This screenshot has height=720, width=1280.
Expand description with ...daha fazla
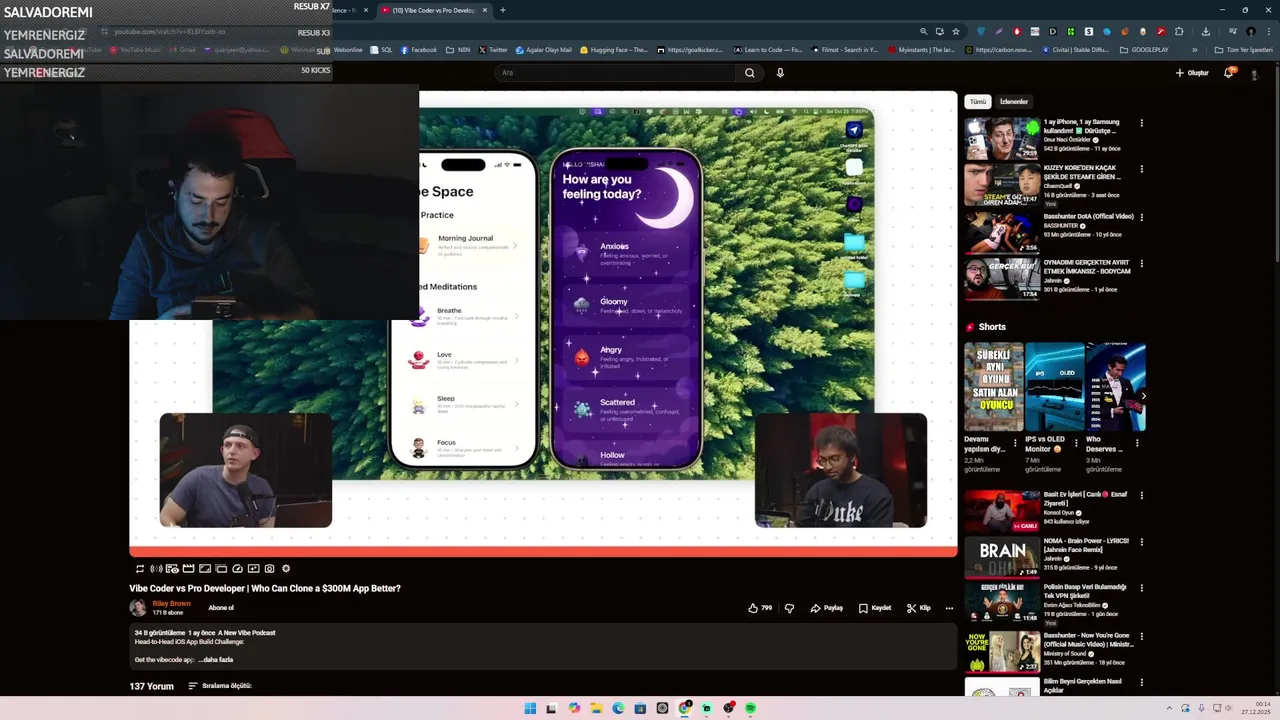coord(215,659)
